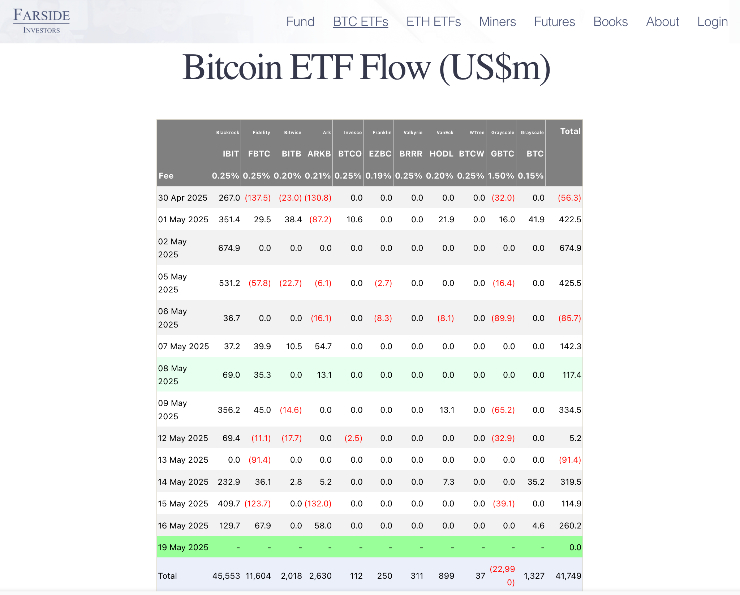Click the HODL column header
The image size is (740, 595).
coord(441,154)
